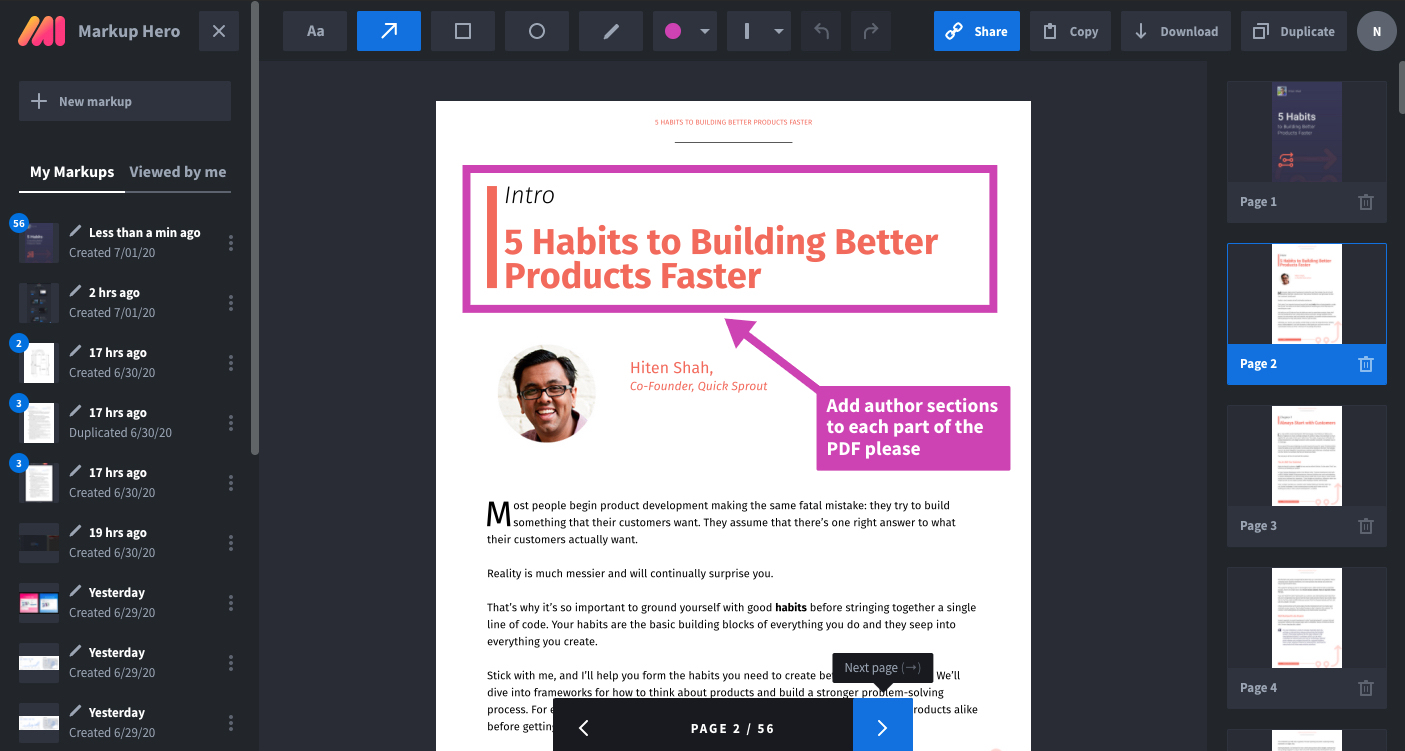This screenshot has height=751, width=1405.
Task: Delete Page 2 with trash icon
Action: 1366,364
